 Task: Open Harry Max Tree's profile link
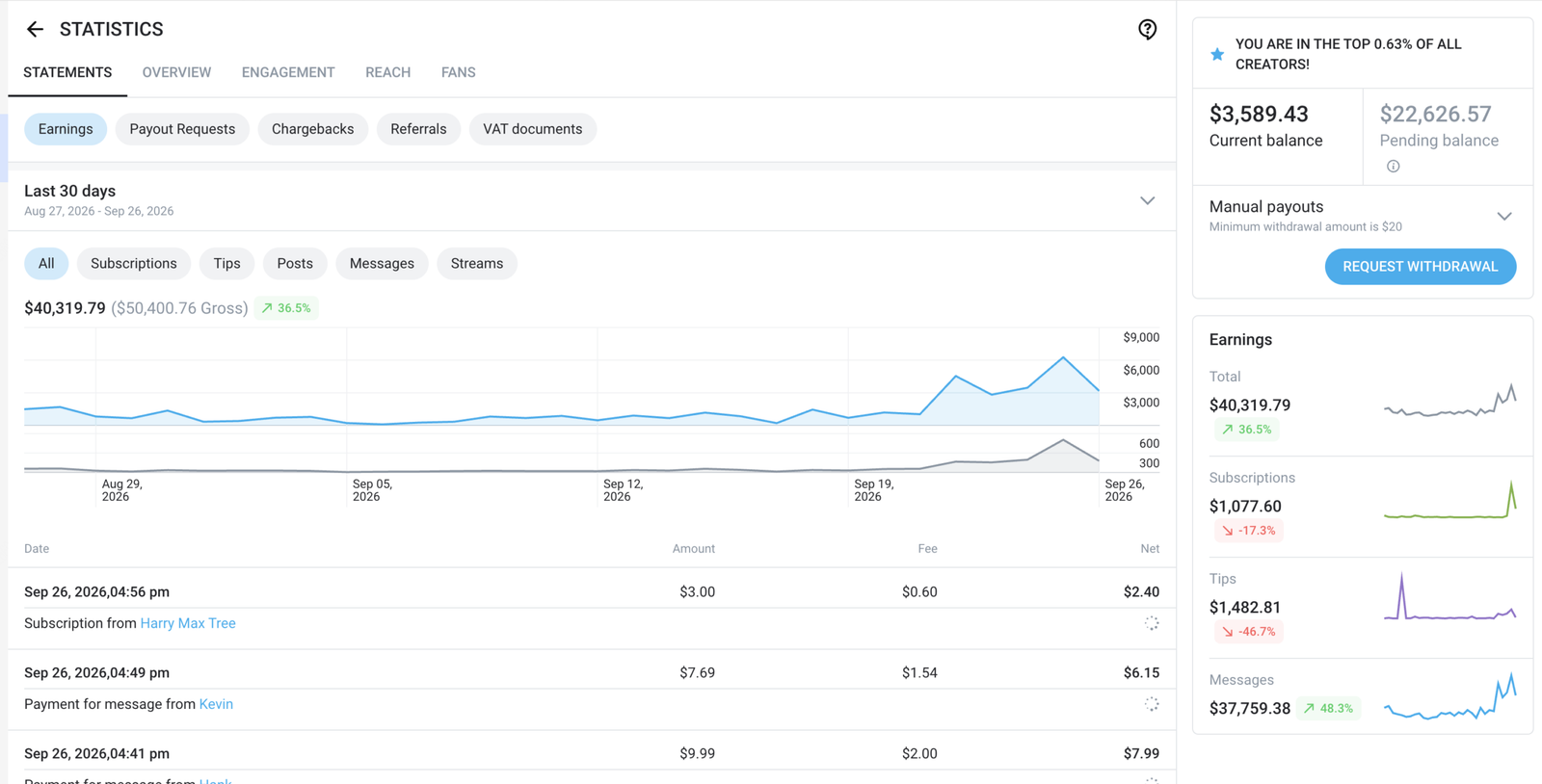[188, 623]
